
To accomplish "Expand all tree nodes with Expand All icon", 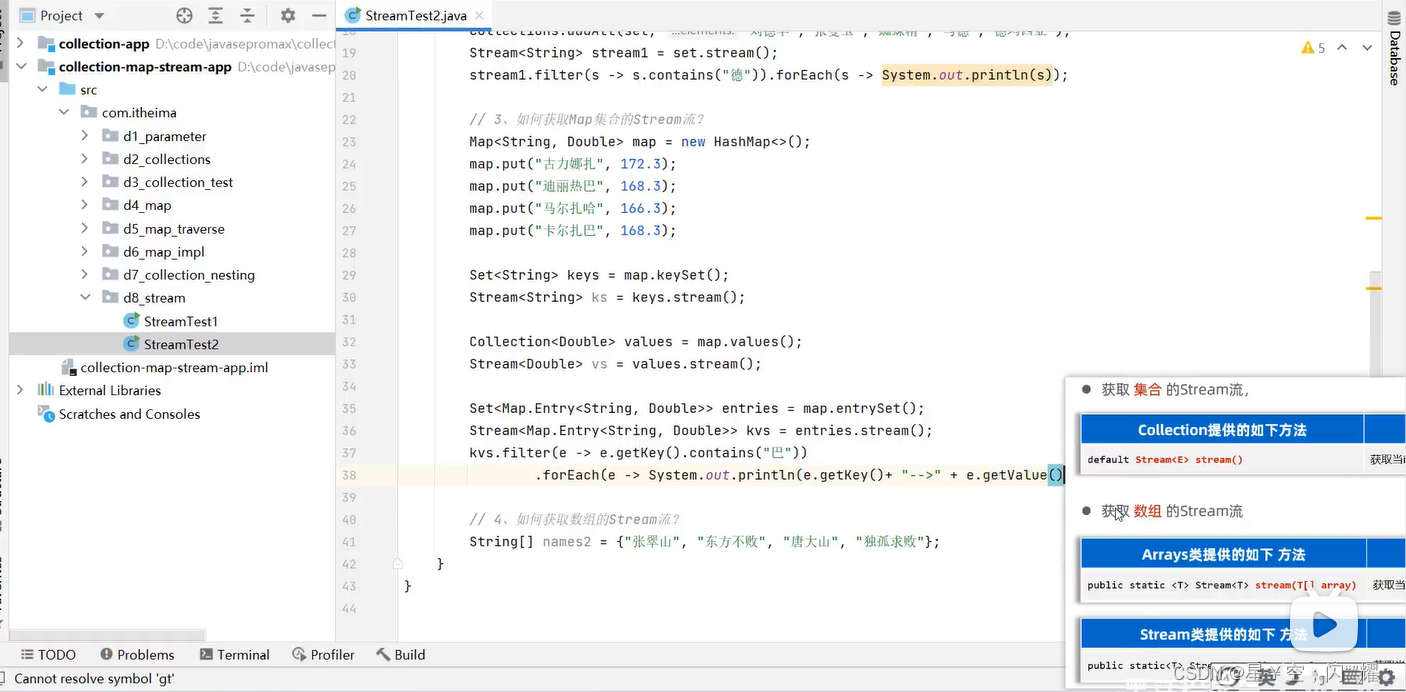I will [214, 15].
